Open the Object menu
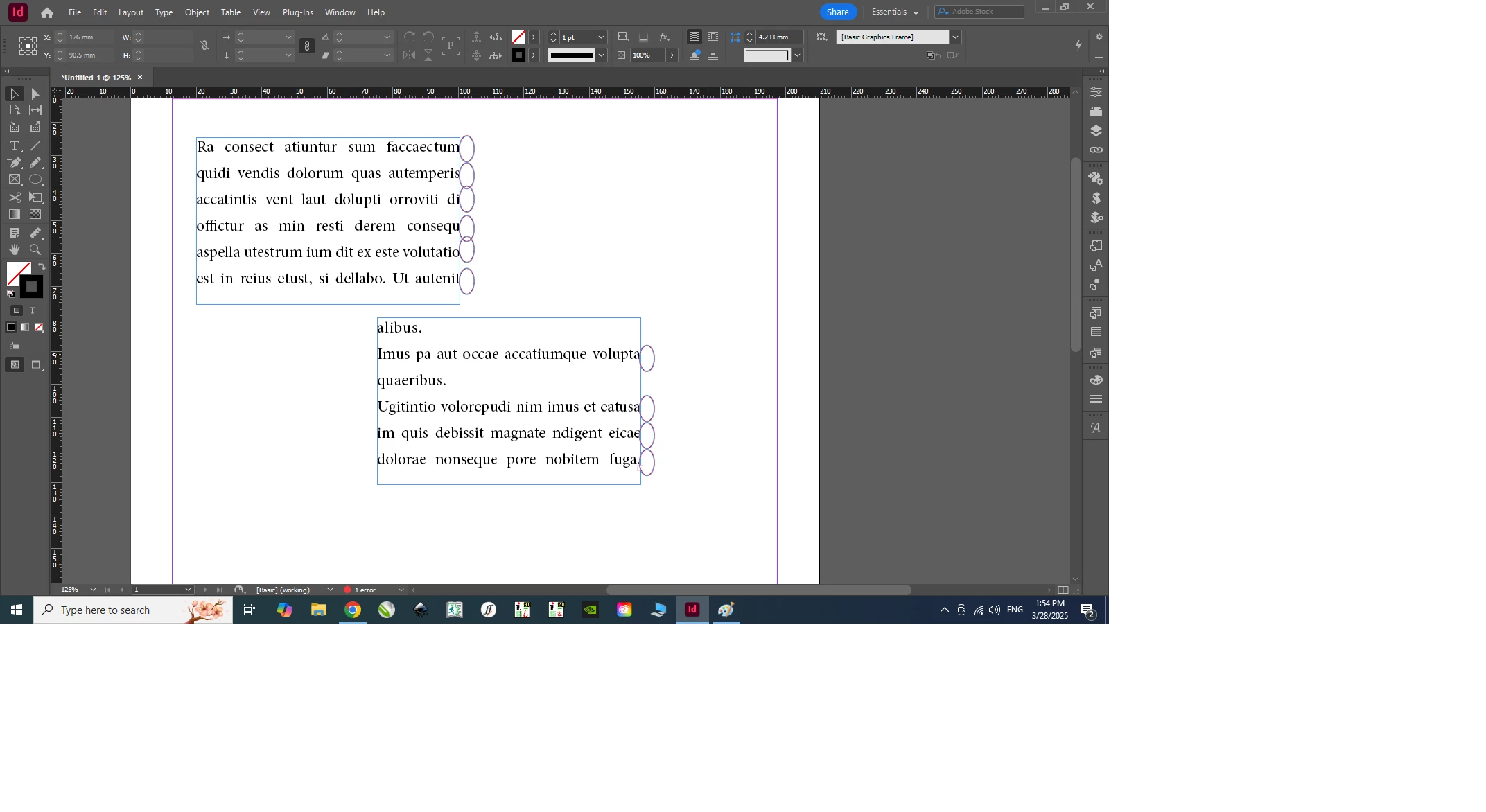The height and width of the screenshot is (812, 1486). click(197, 12)
